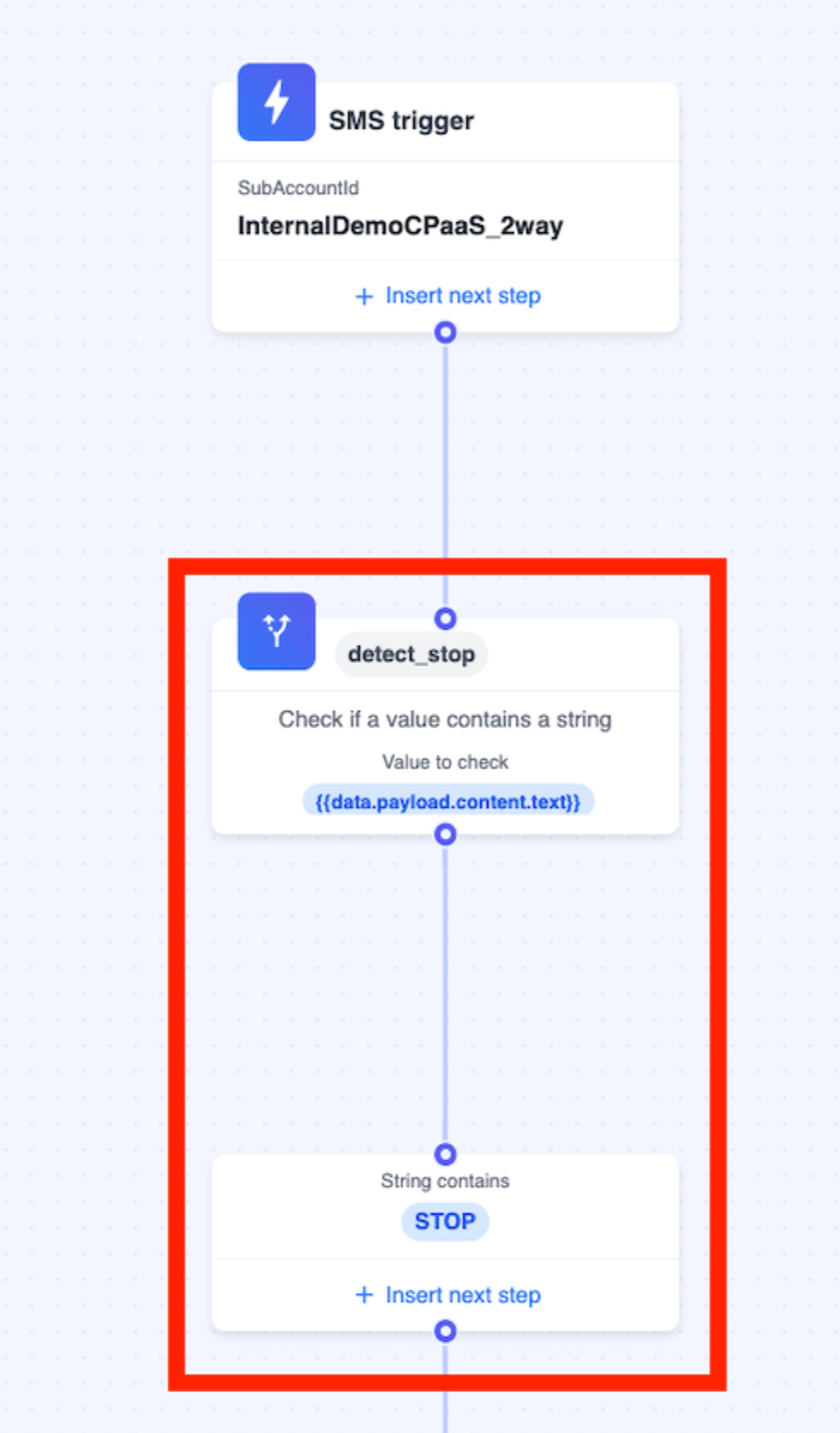Click the "String contains" condition label

(x=445, y=1181)
